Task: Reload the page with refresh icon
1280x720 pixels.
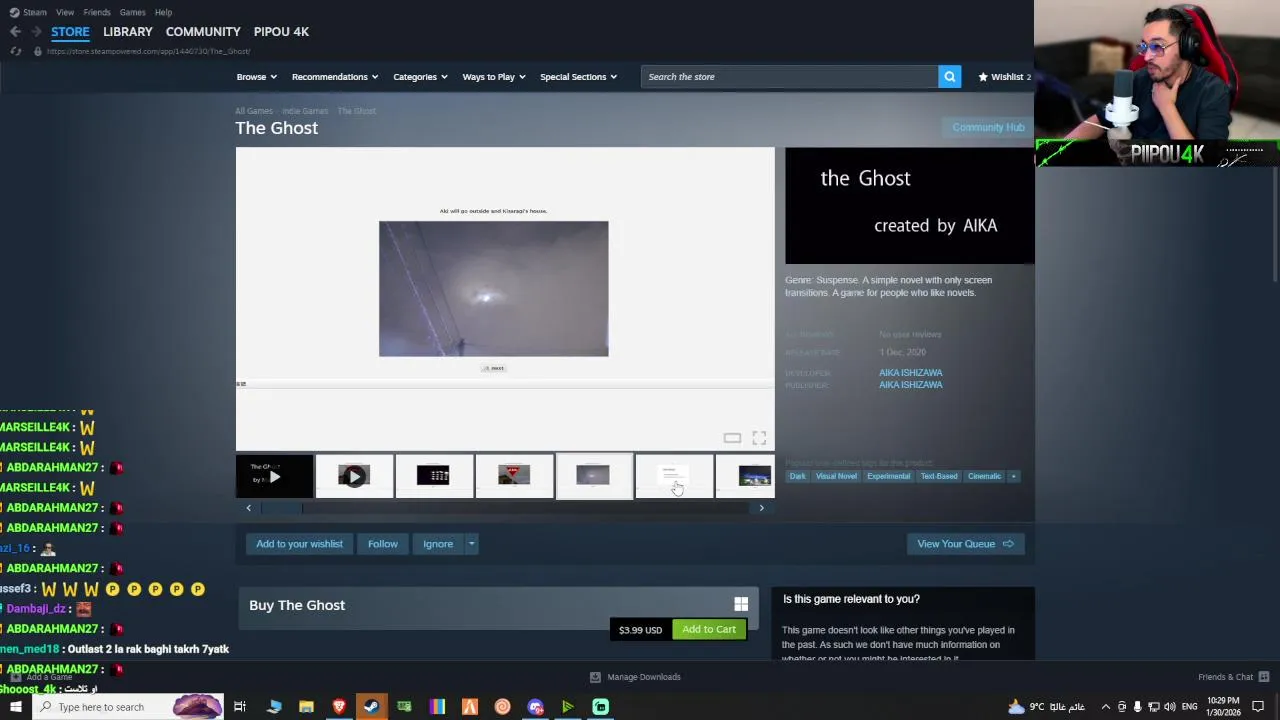Action: tap(15, 51)
